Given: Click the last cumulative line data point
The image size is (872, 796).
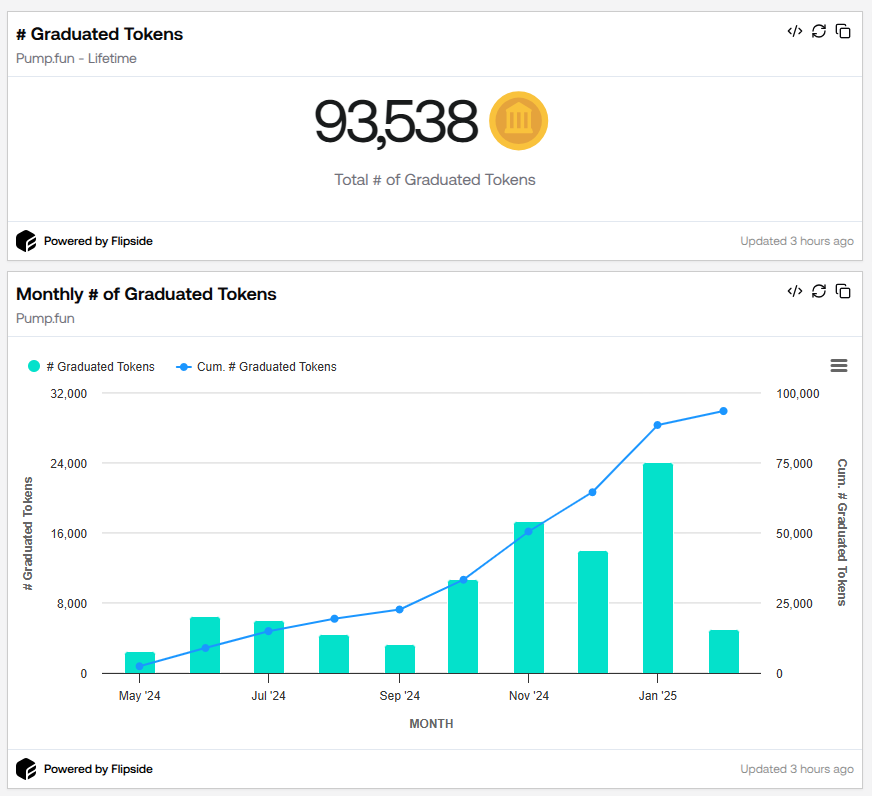Looking at the screenshot, I should [723, 411].
